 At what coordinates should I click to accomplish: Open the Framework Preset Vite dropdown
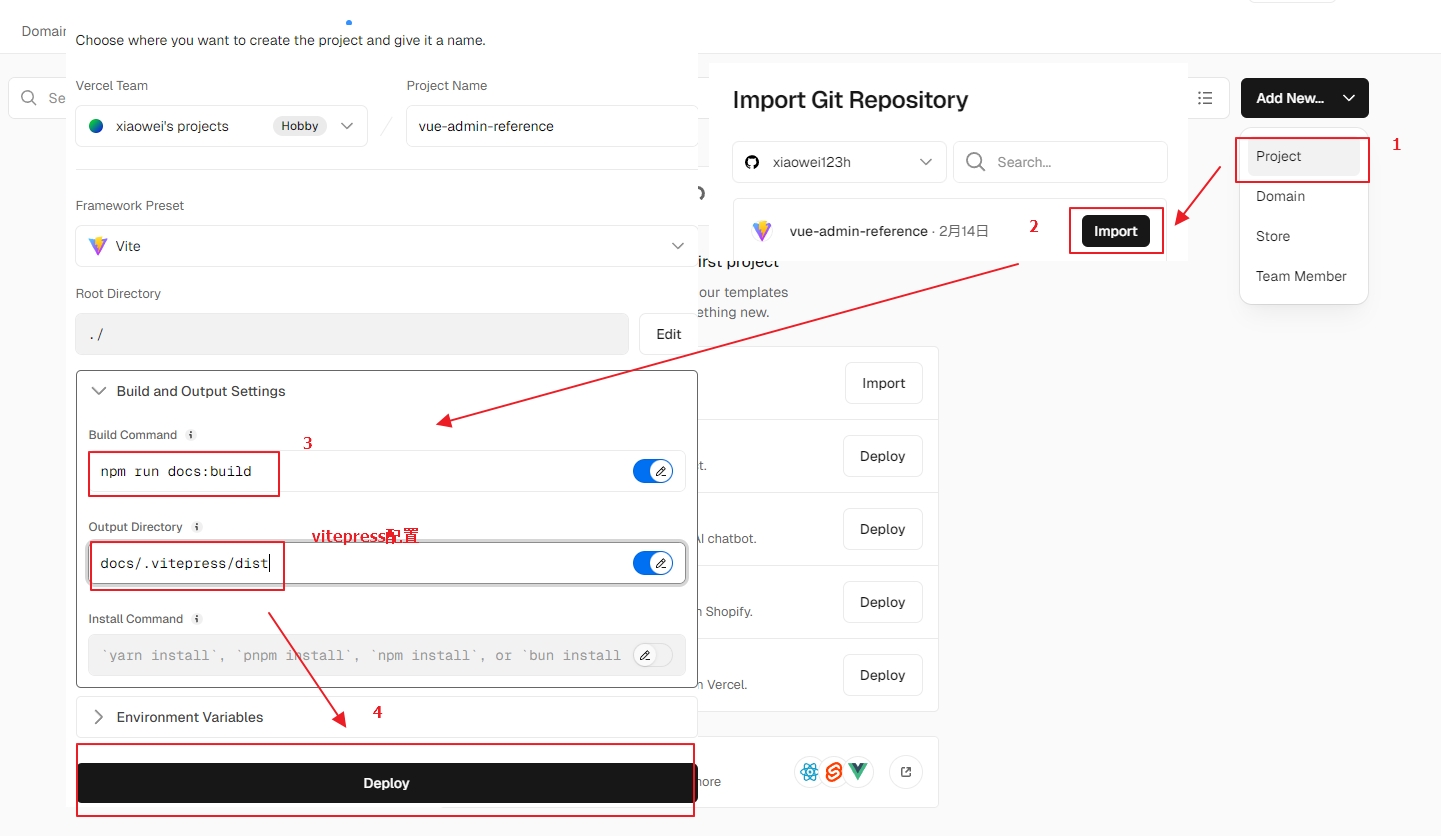tap(386, 246)
